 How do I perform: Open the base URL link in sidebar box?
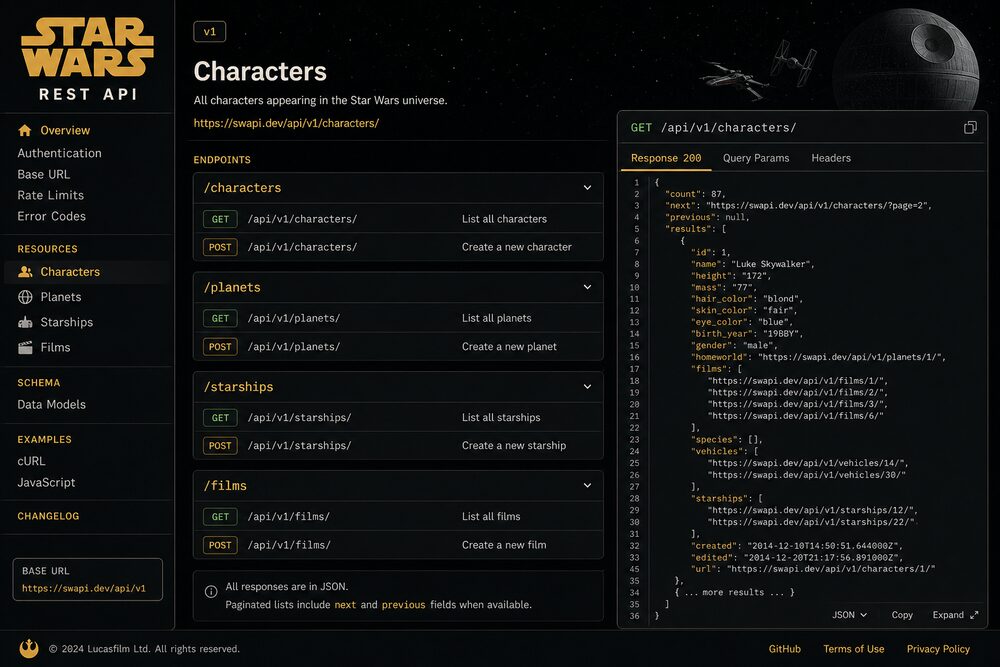[84, 589]
